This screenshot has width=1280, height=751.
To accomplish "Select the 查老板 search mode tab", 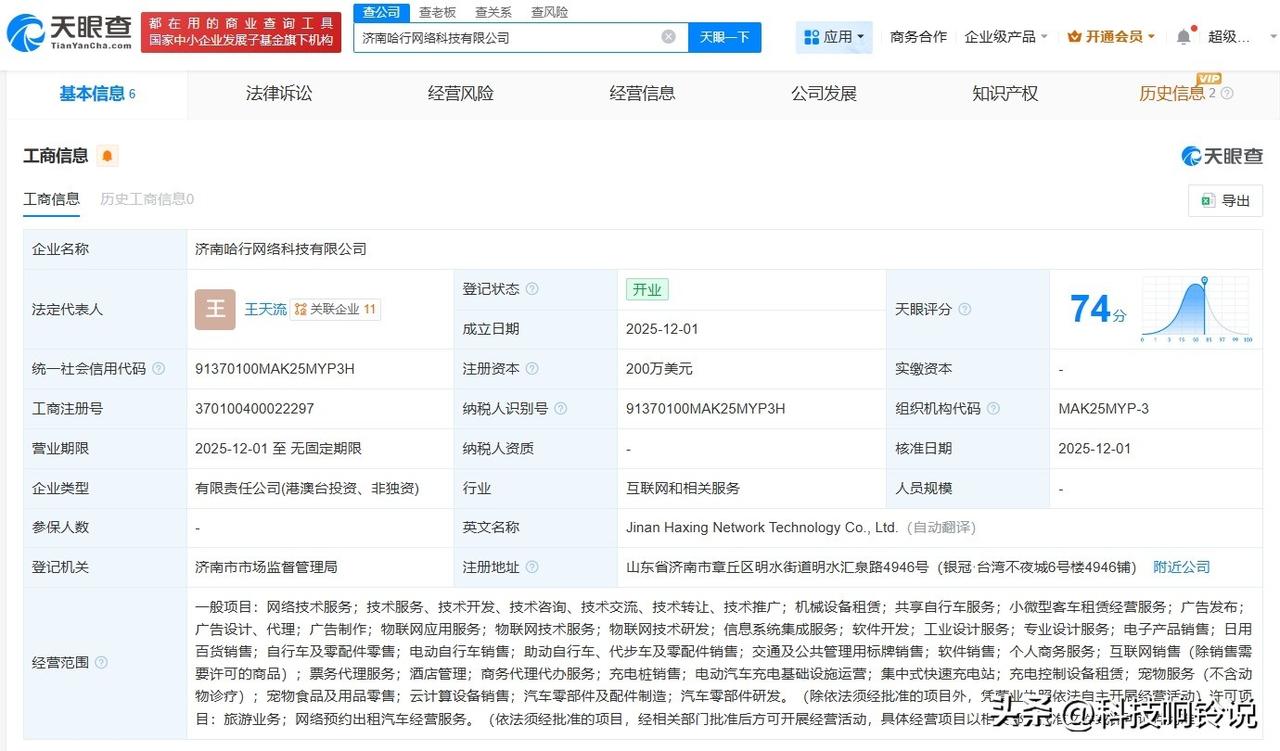I will 437,12.
